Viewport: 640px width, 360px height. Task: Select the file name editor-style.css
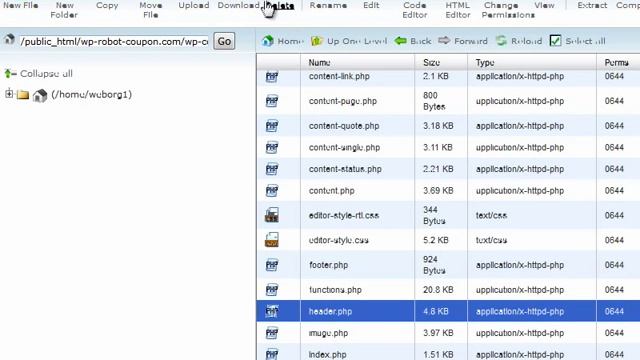[339, 240]
